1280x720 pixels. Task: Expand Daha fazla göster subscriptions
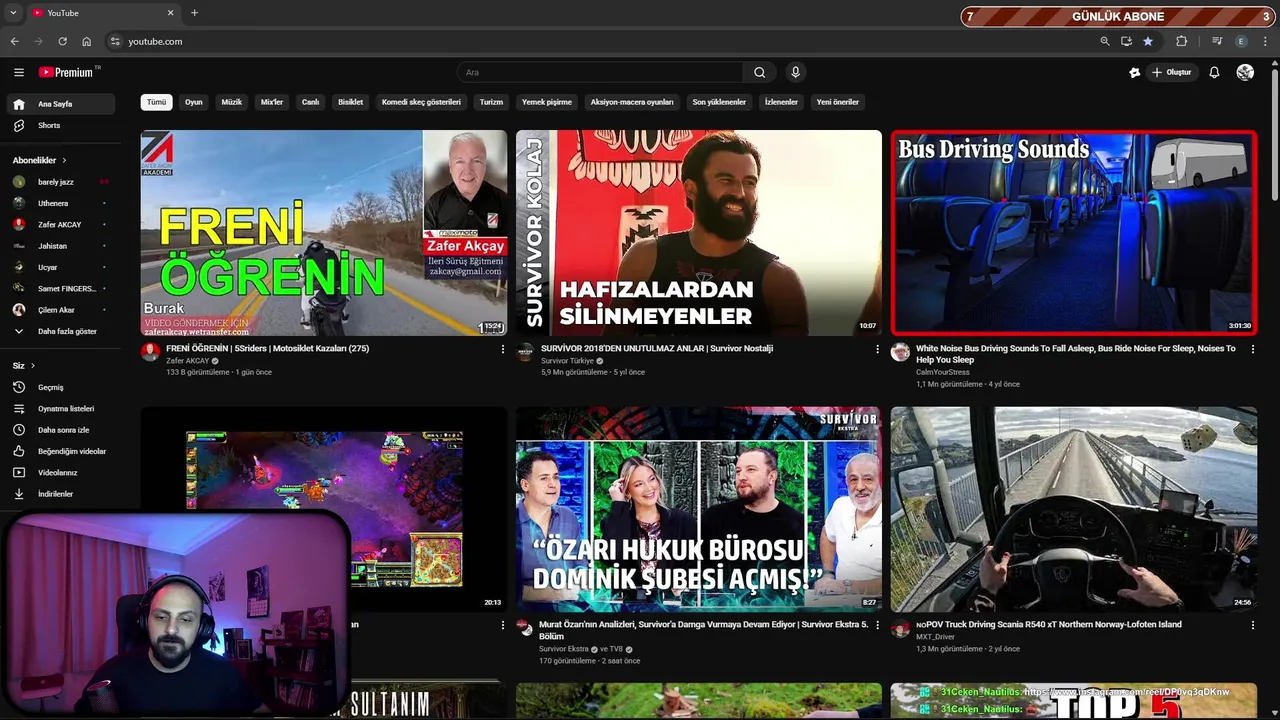pyautogui.click(x=60, y=331)
